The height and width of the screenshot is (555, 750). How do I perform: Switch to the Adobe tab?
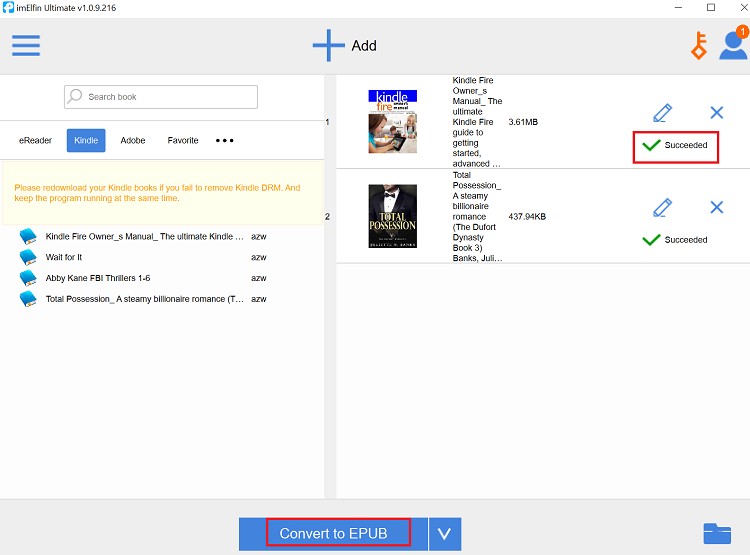click(x=133, y=140)
